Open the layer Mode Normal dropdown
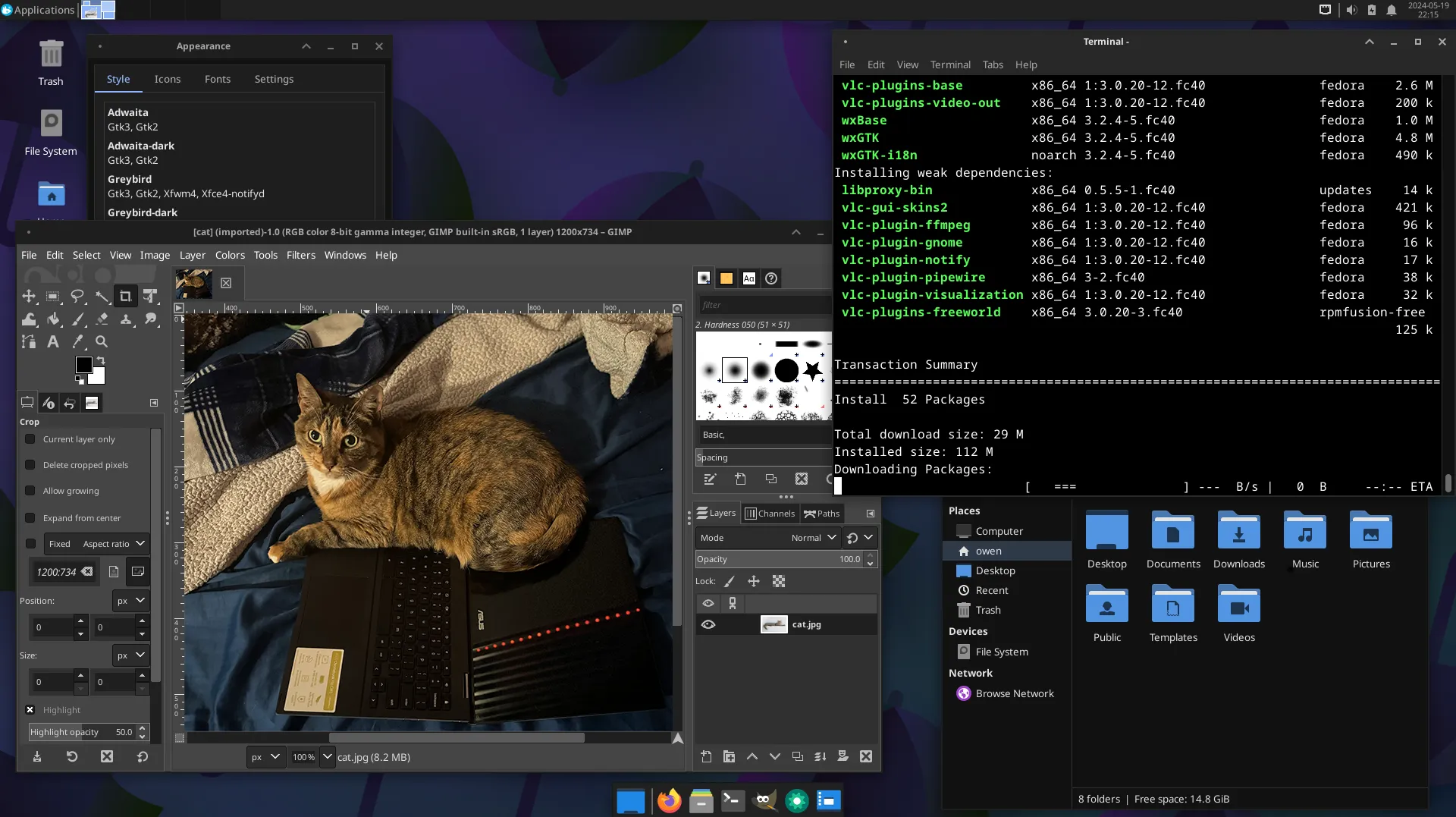Image resolution: width=1456 pixels, height=817 pixels. (767, 538)
